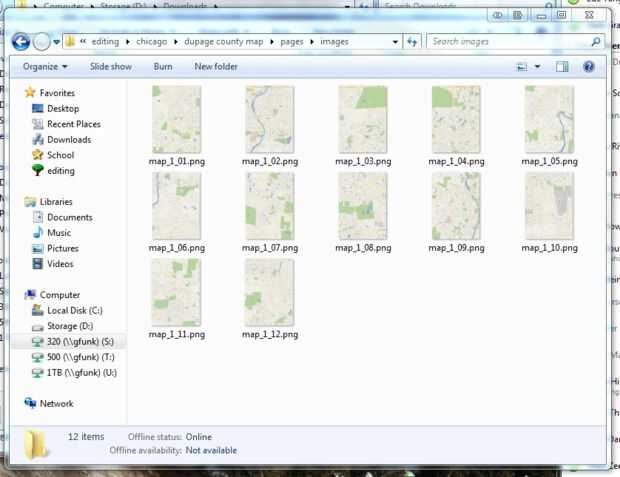The height and width of the screenshot is (477, 620).
Task: Start Slide show from toolbar
Action: tap(111, 66)
